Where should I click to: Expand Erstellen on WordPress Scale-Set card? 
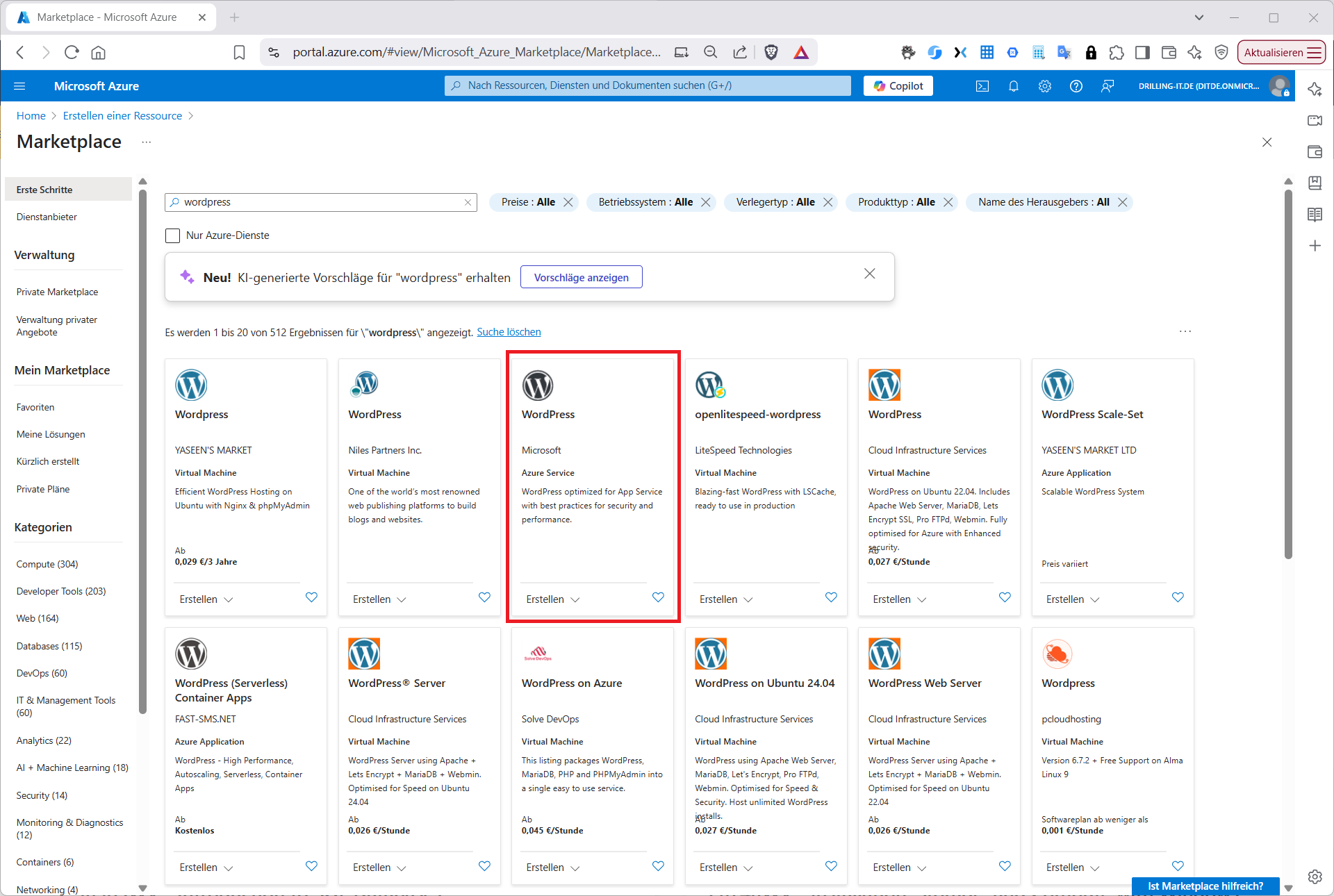click(1073, 599)
